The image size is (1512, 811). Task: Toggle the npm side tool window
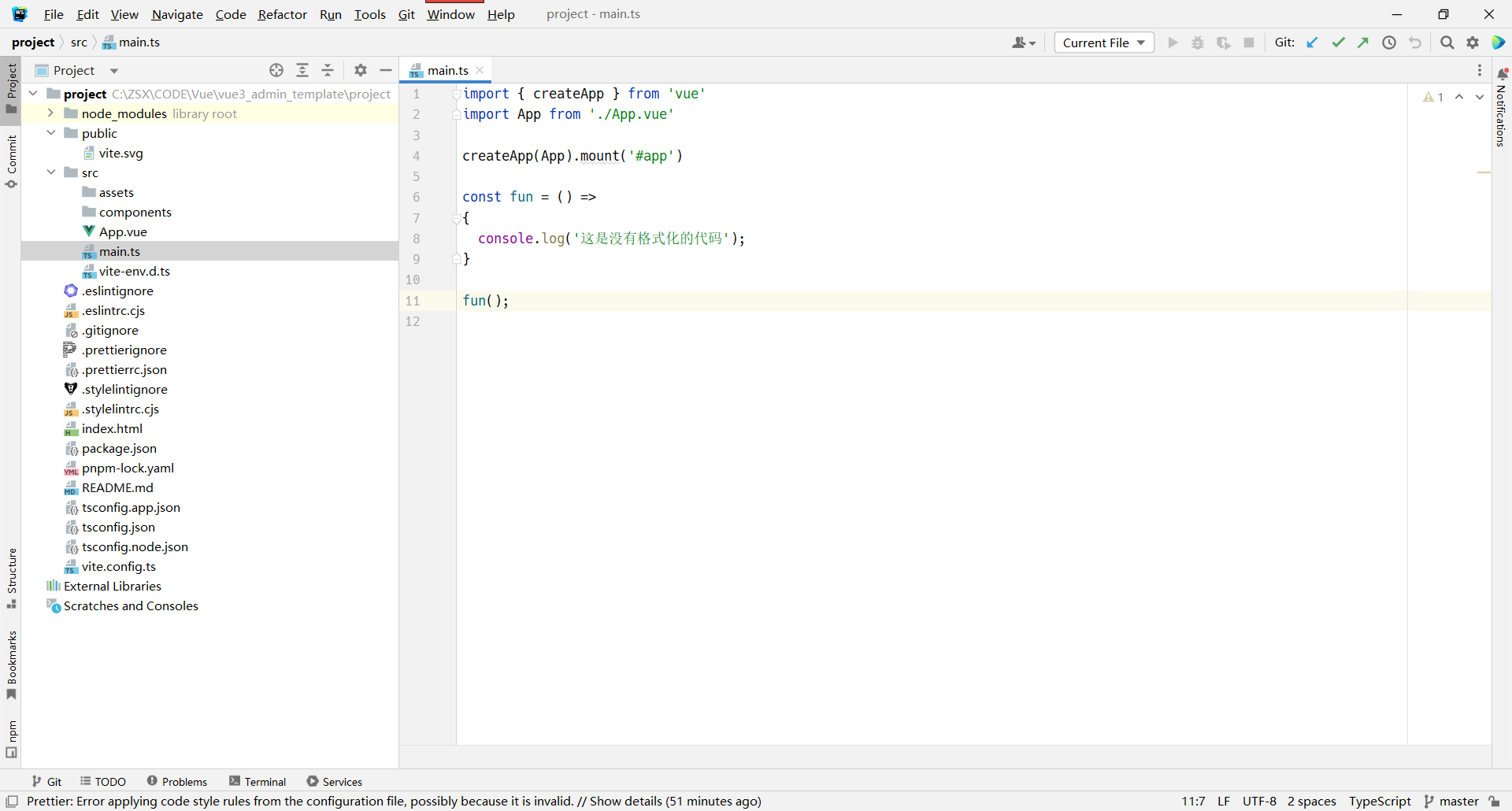tap(11, 739)
